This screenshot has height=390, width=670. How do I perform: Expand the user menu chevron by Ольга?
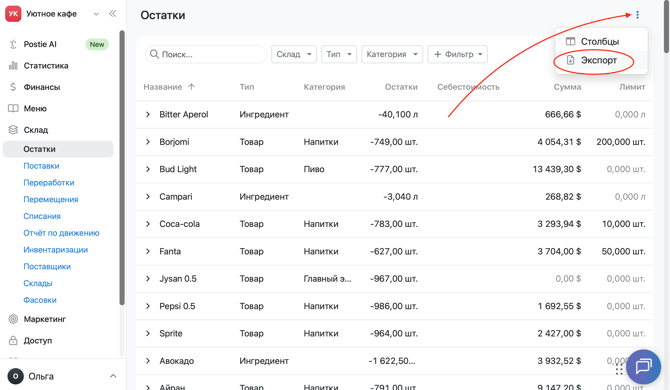(113, 376)
